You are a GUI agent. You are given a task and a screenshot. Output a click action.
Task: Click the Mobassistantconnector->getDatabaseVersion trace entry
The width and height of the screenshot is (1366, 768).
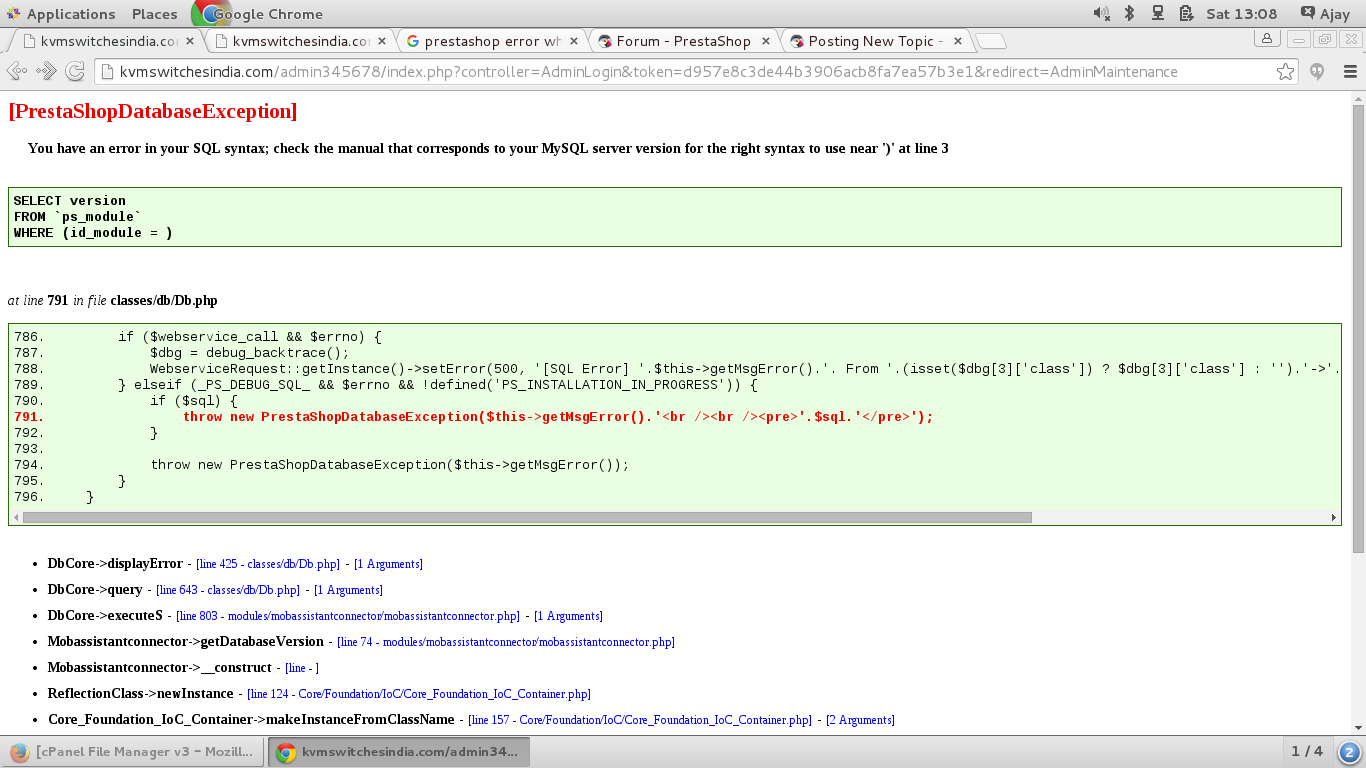(186, 642)
